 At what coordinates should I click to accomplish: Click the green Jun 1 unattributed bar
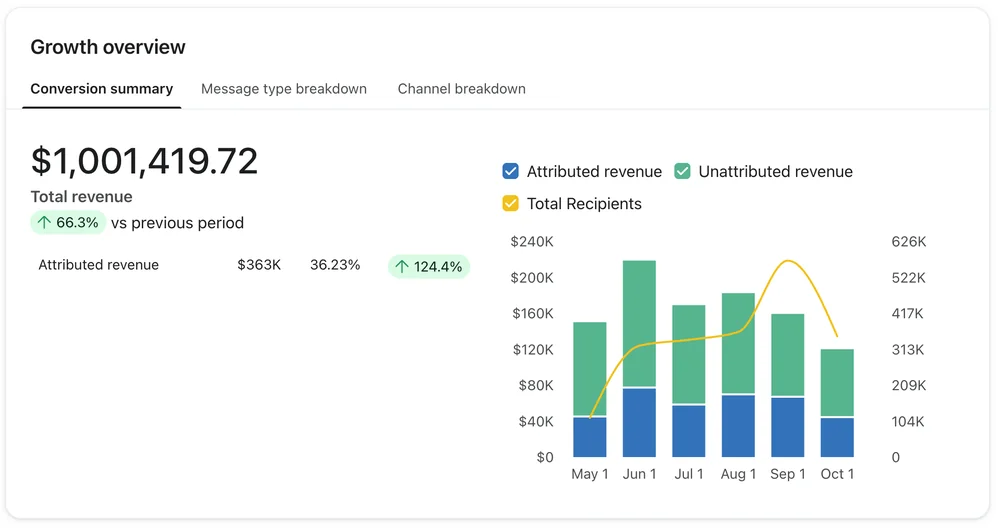click(639, 323)
